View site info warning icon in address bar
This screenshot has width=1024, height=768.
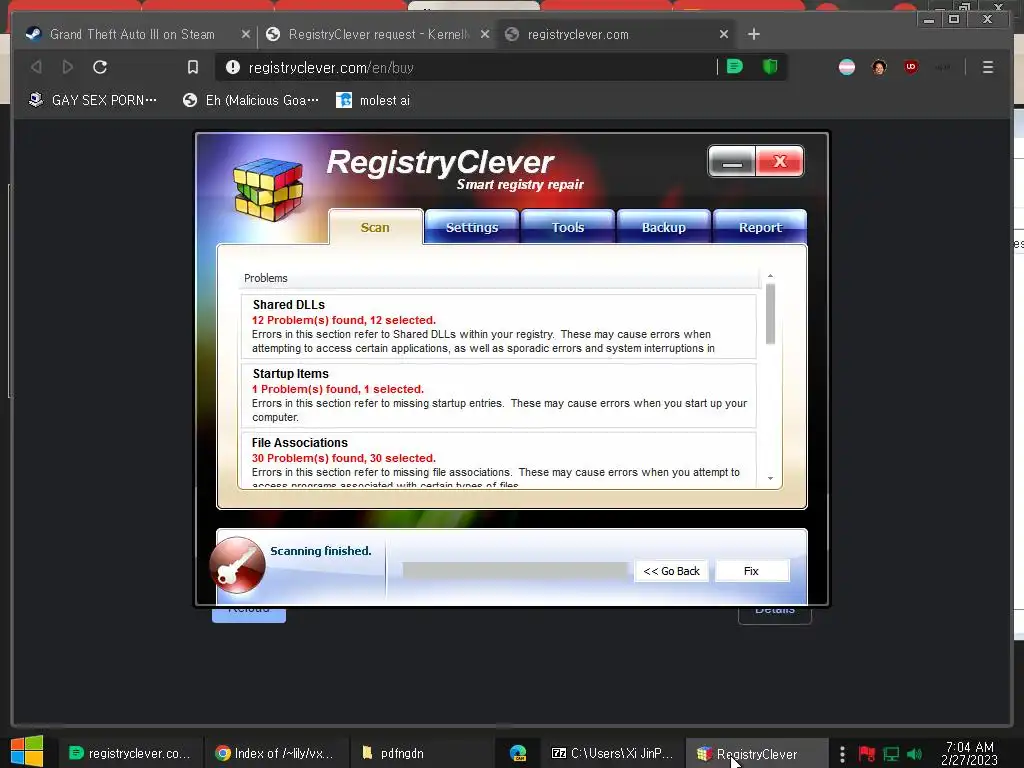pos(232,67)
